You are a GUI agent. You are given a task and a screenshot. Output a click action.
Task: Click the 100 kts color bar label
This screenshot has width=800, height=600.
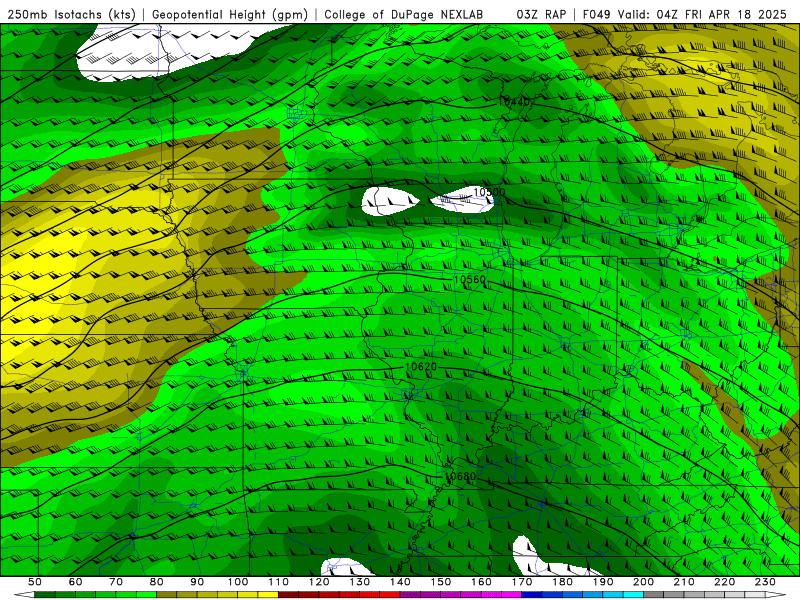[x=238, y=582]
